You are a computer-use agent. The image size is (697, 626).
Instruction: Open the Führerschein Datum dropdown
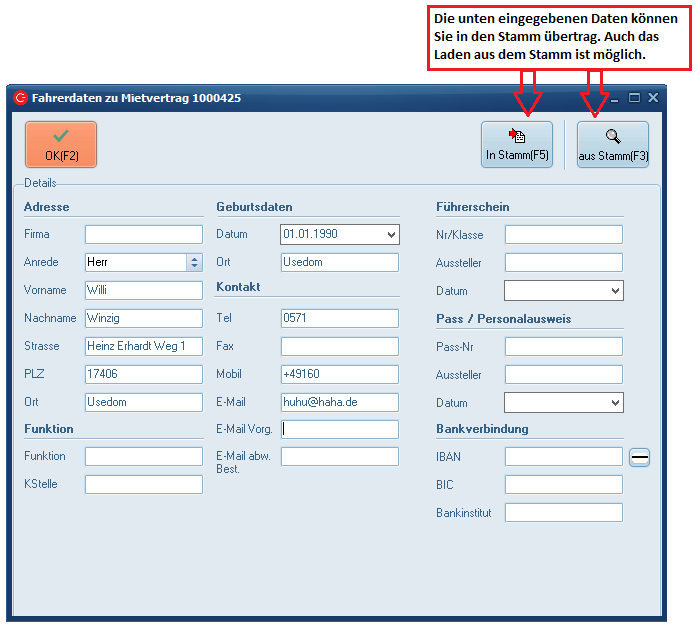coord(614,291)
